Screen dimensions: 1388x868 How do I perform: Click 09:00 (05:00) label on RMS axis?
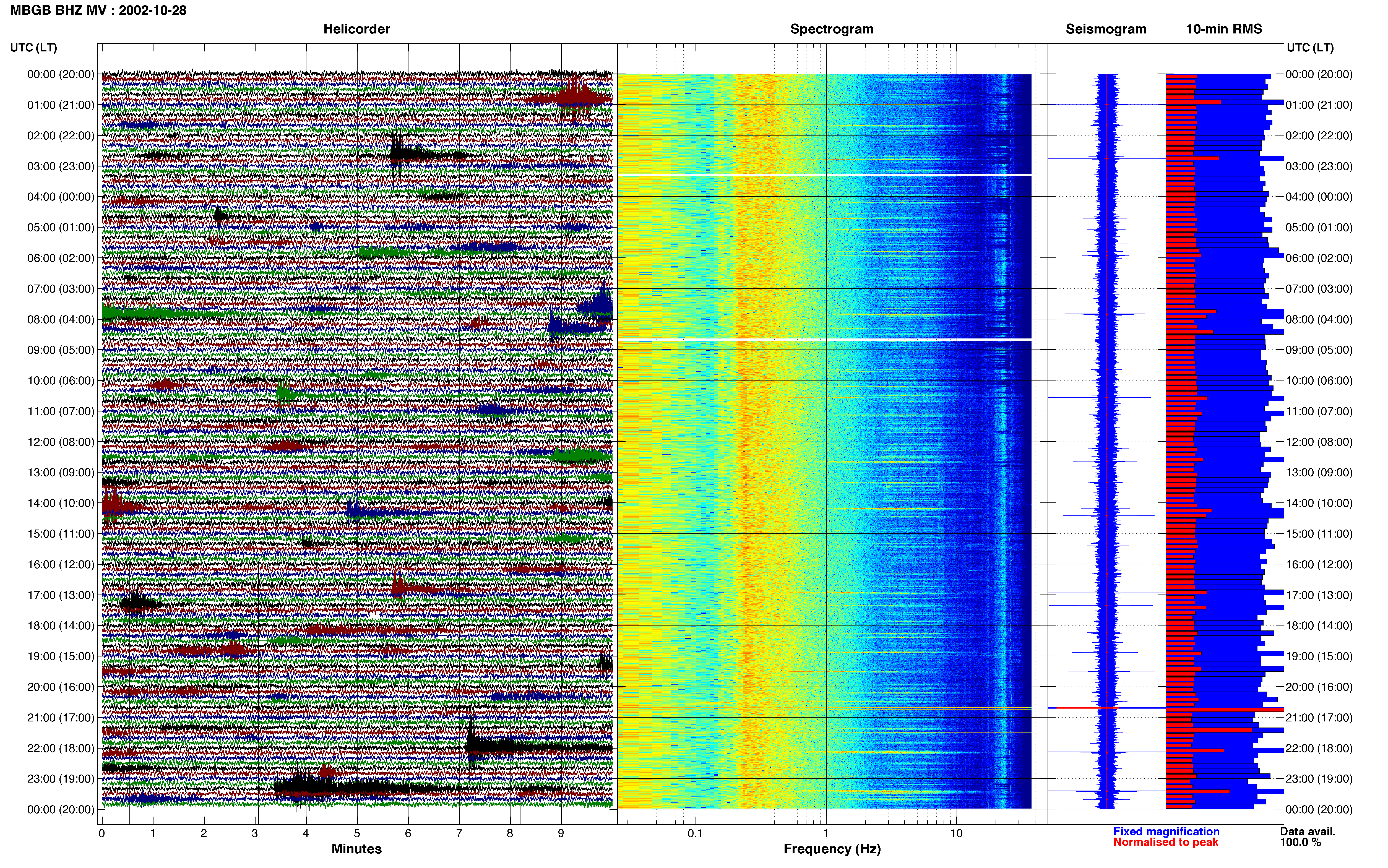click(1319, 350)
